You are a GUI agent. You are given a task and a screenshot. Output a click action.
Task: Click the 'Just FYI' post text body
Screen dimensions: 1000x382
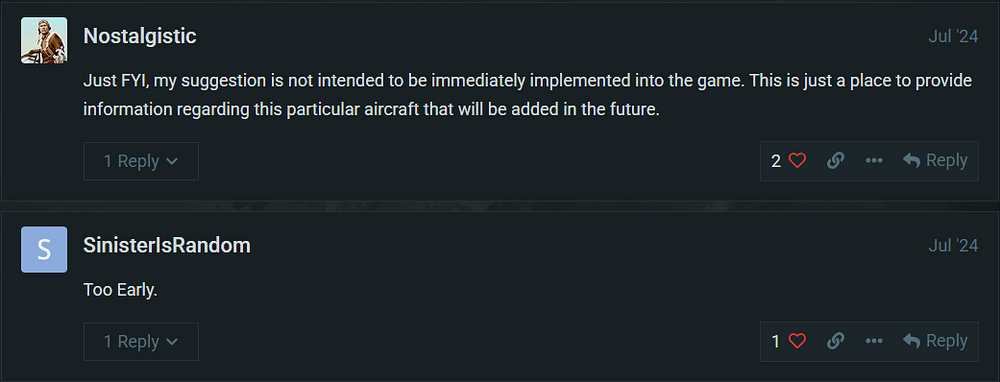click(x=528, y=96)
